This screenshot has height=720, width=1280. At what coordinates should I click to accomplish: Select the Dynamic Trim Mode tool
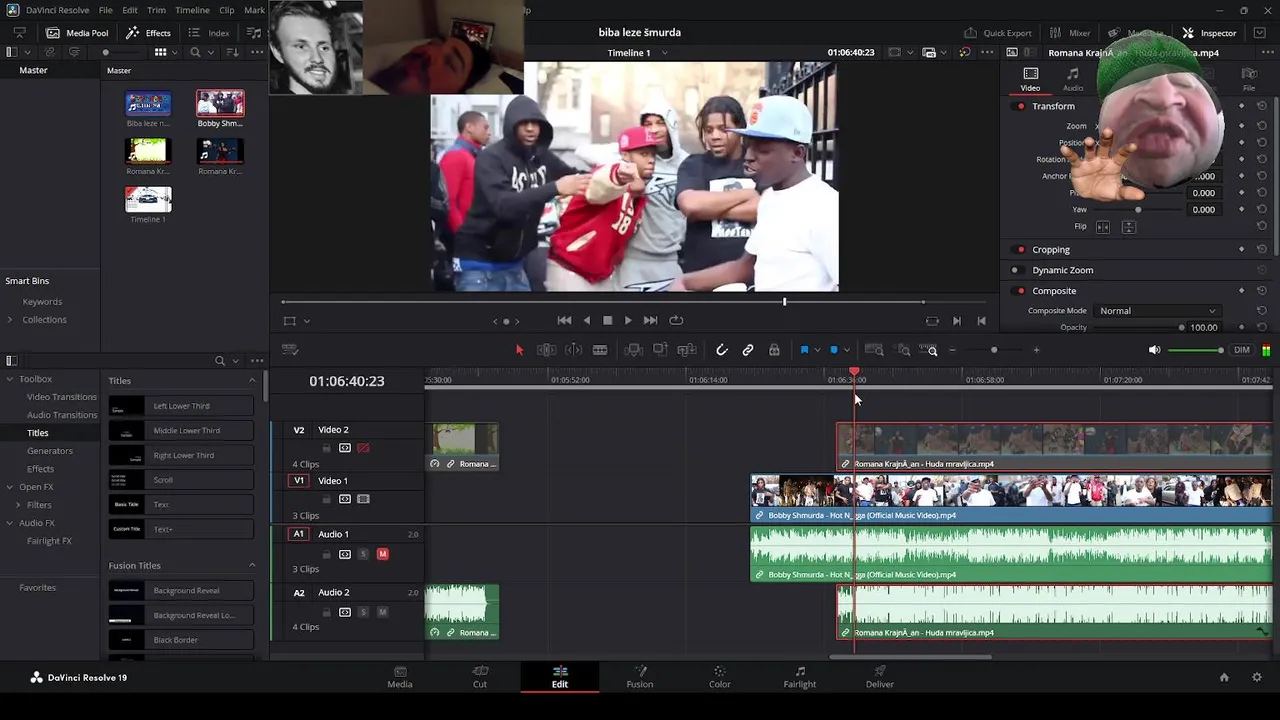point(573,350)
